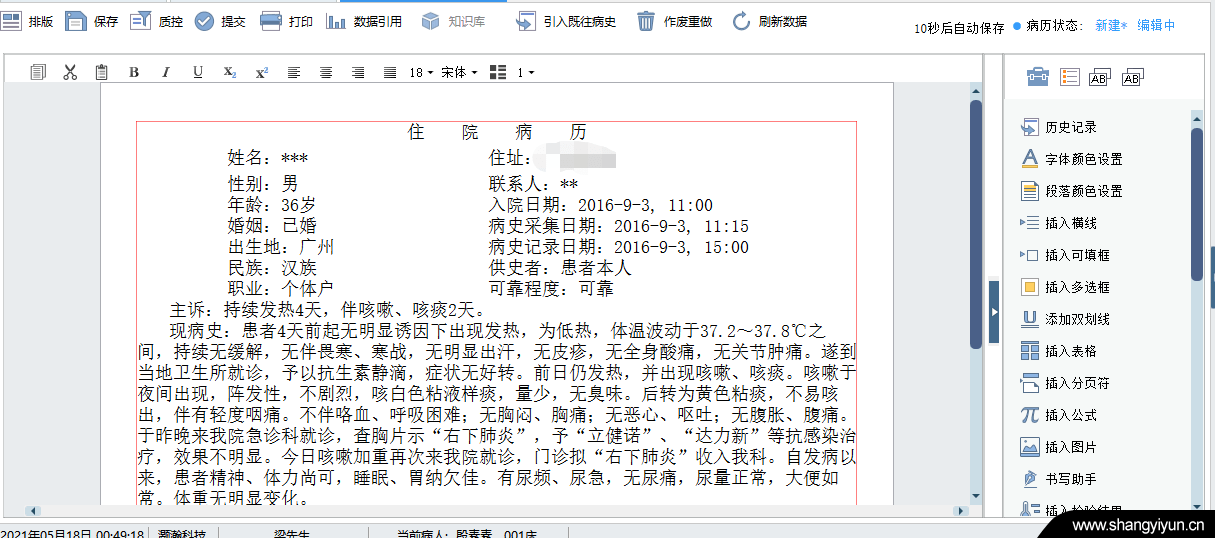Open the font size 18 dropdown

tap(421, 72)
